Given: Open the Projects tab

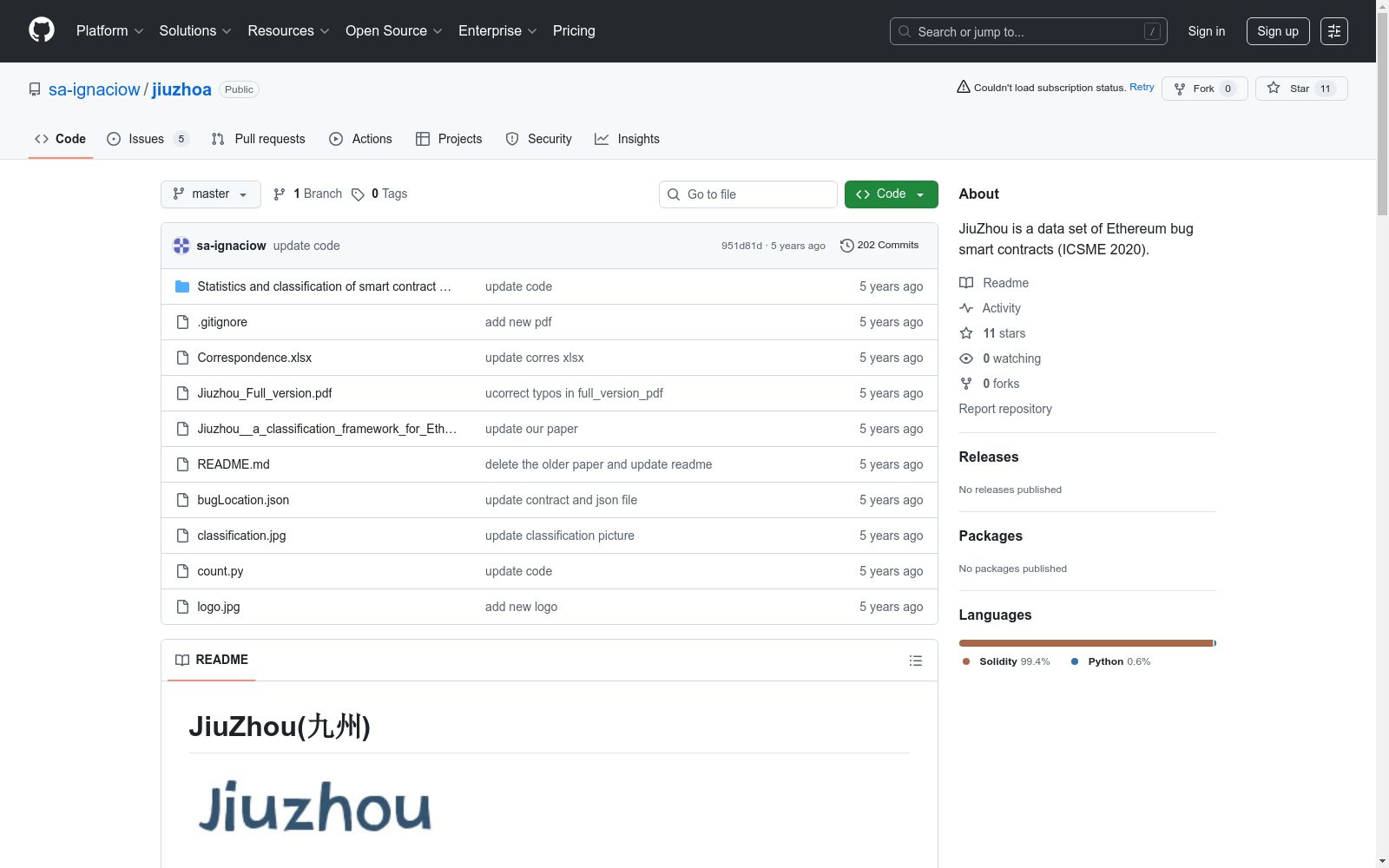Looking at the screenshot, I should click(449, 139).
